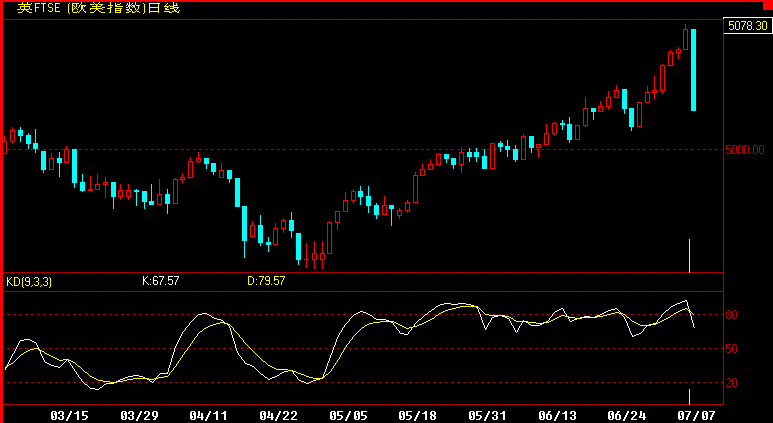Image resolution: width=773 pixels, height=423 pixels.
Task: Click the 06/24 date label
Action: [627, 416]
